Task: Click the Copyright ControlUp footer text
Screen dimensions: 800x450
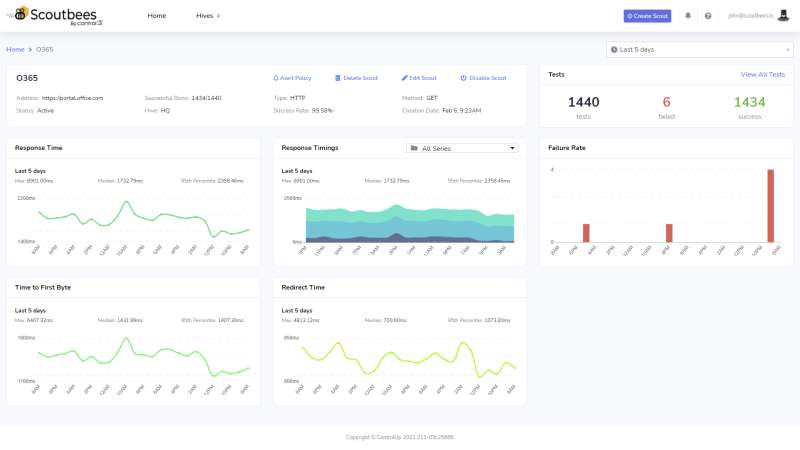Action: click(399, 437)
